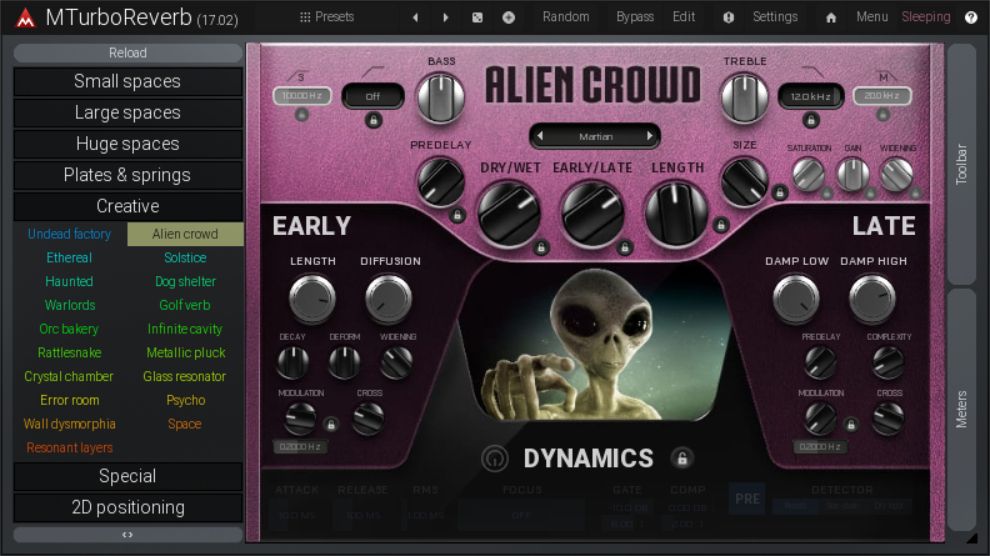This screenshot has width=990, height=556.
Task: Expand the Huge spaces category
Action: 128,144
